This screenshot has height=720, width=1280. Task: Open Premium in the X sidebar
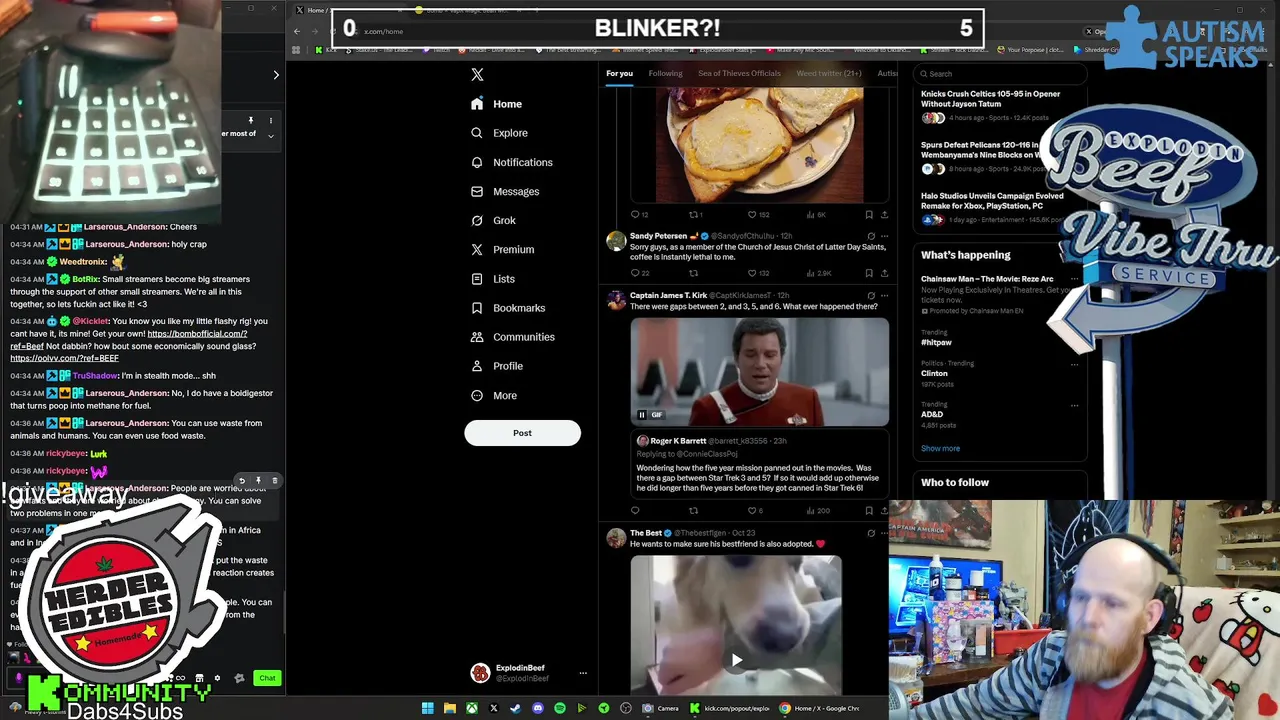(x=502, y=249)
